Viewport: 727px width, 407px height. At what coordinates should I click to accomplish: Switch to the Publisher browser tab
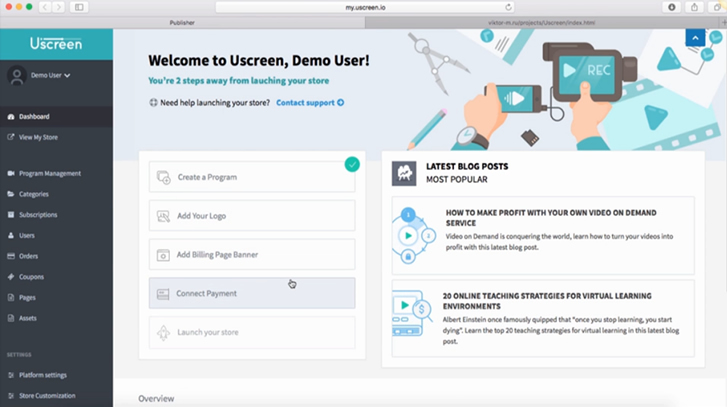tap(182, 22)
